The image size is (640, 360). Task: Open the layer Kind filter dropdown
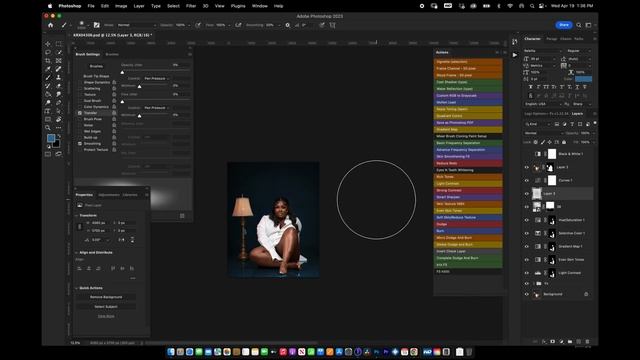(x=537, y=124)
